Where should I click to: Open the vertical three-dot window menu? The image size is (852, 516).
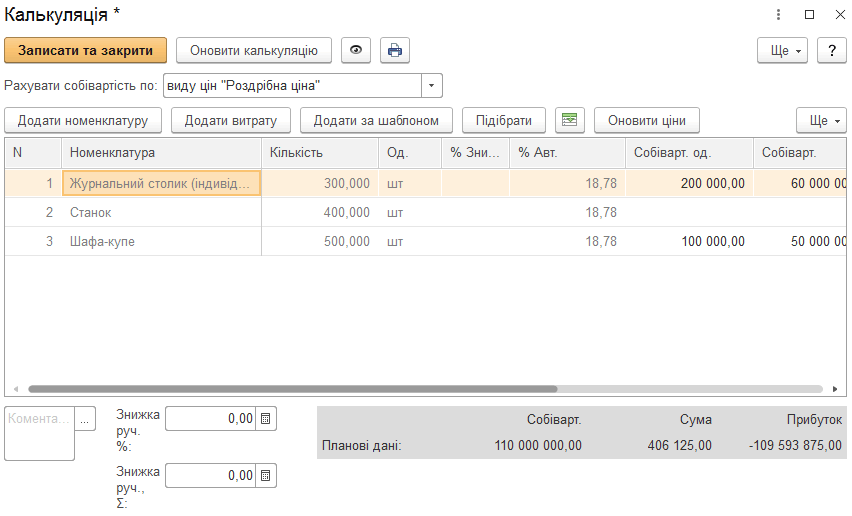778,15
